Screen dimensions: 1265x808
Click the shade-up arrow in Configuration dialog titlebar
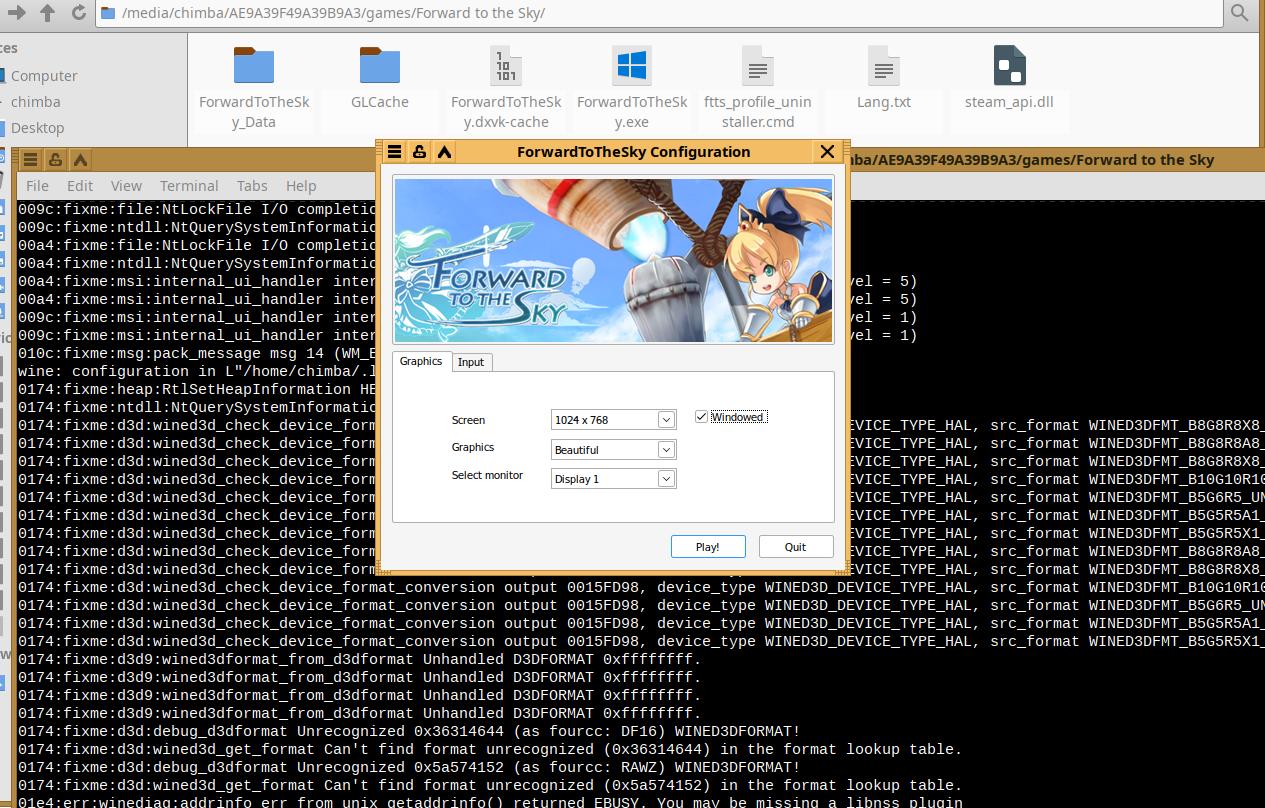coord(444,152)
